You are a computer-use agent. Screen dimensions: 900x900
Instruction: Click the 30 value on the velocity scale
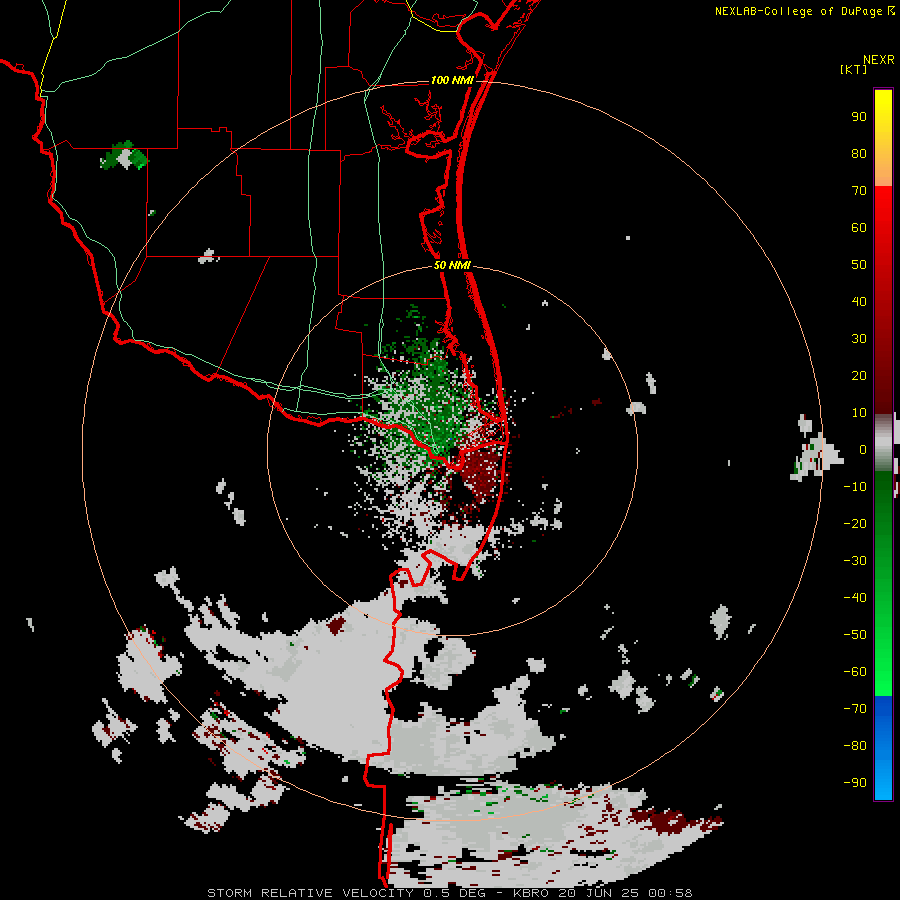point(859,339)
